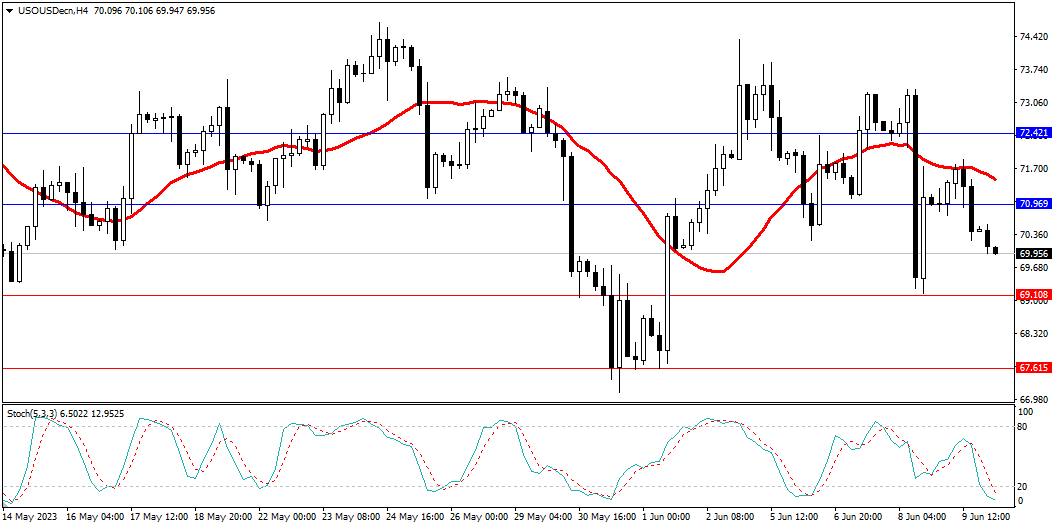
Task: Click the 66.980 price axis value
Action: (1033, 400)
